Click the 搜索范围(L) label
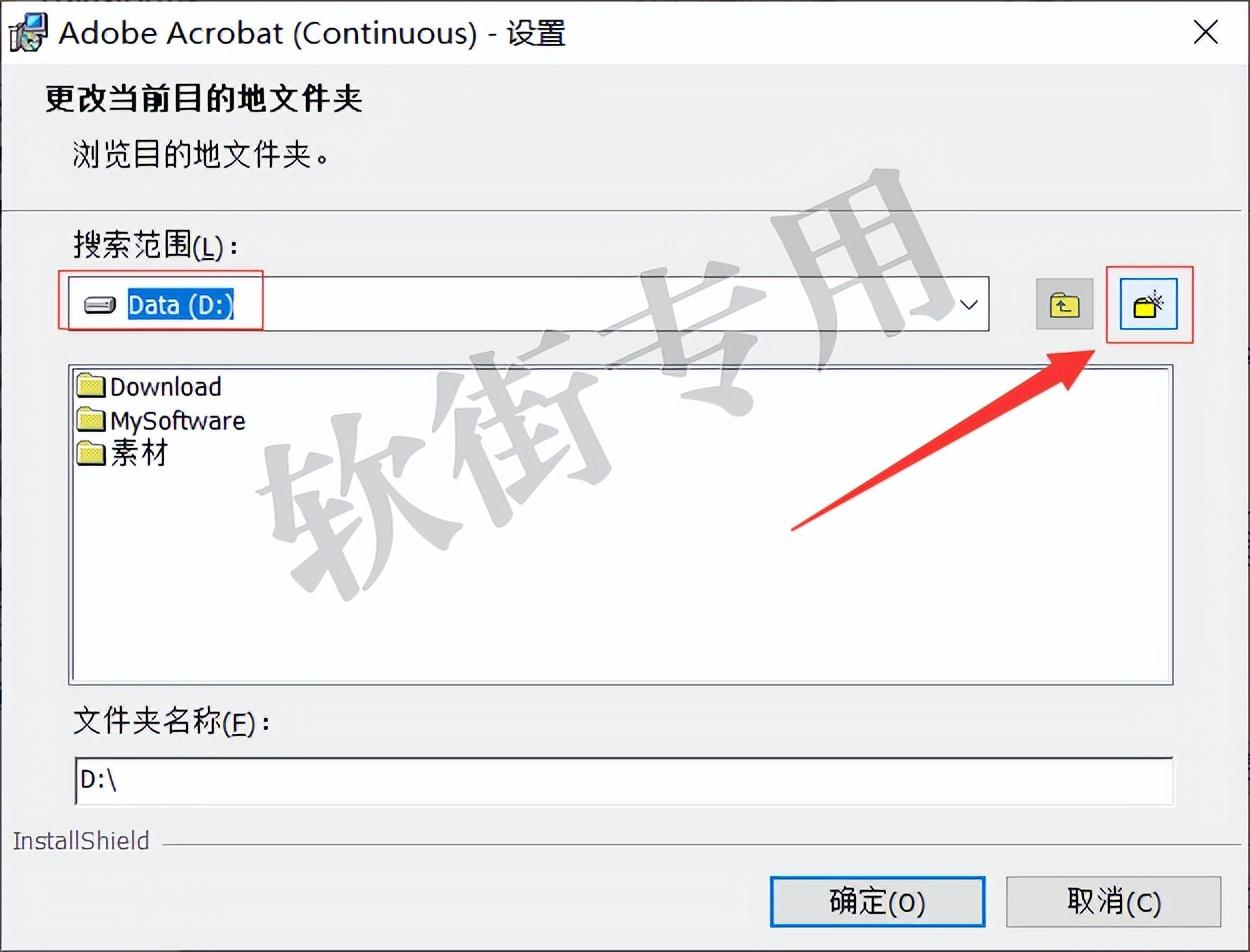The image size is (1250, 952). coord(155,244)
